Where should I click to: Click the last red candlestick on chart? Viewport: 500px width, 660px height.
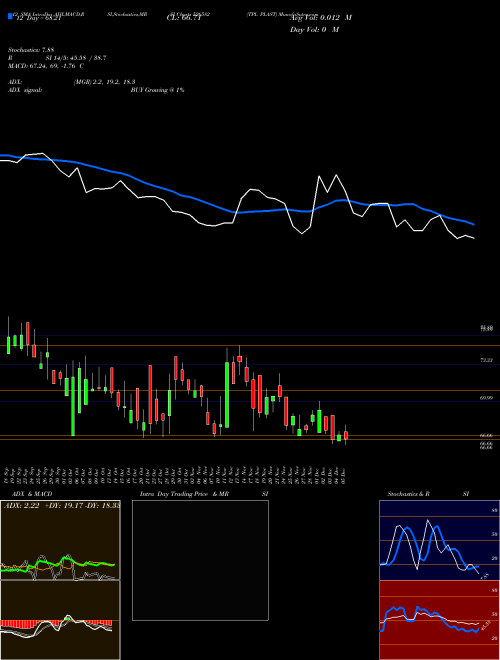pyautogui.click(x=346, y=435)
